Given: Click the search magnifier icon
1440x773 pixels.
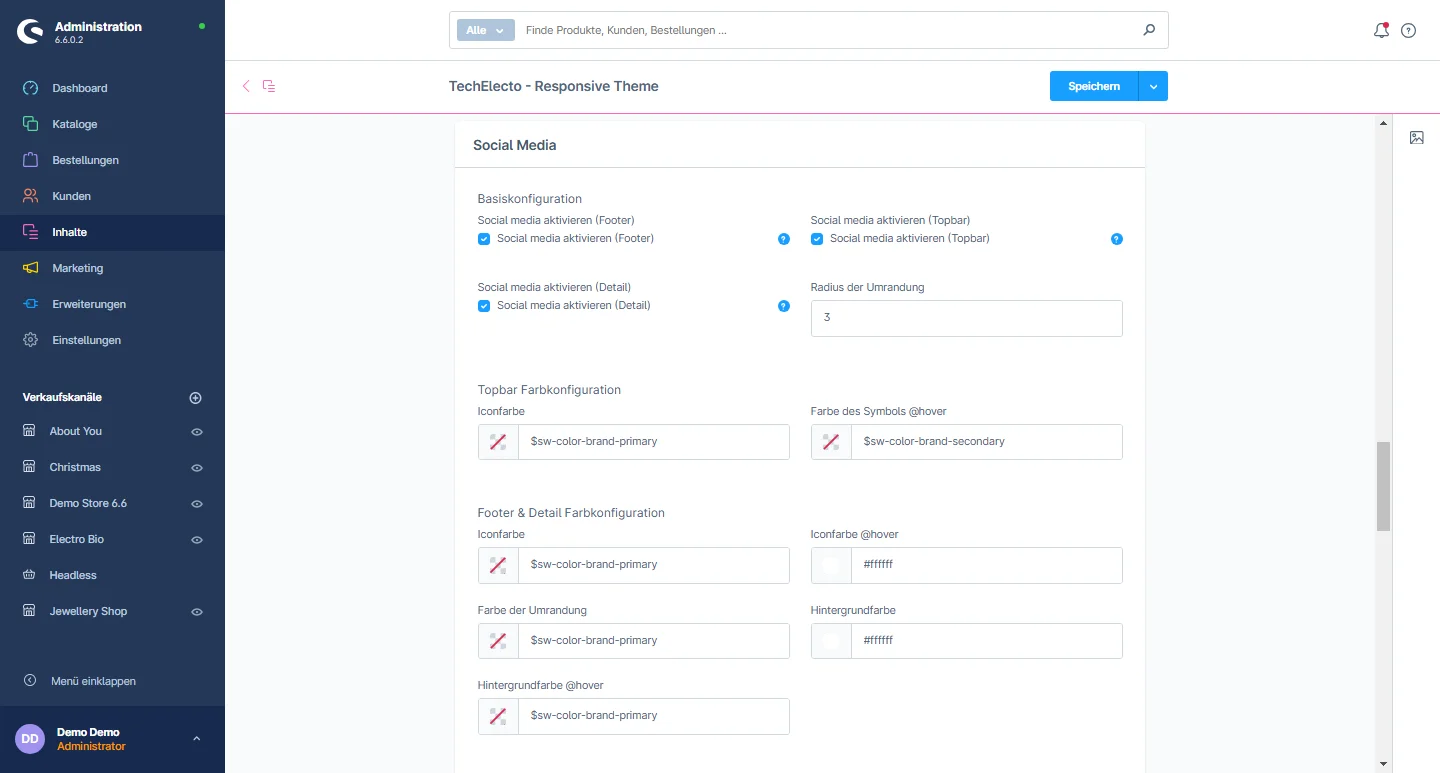Looking at the screenshot, I should pyautogui.click(x=1149, y=30).
